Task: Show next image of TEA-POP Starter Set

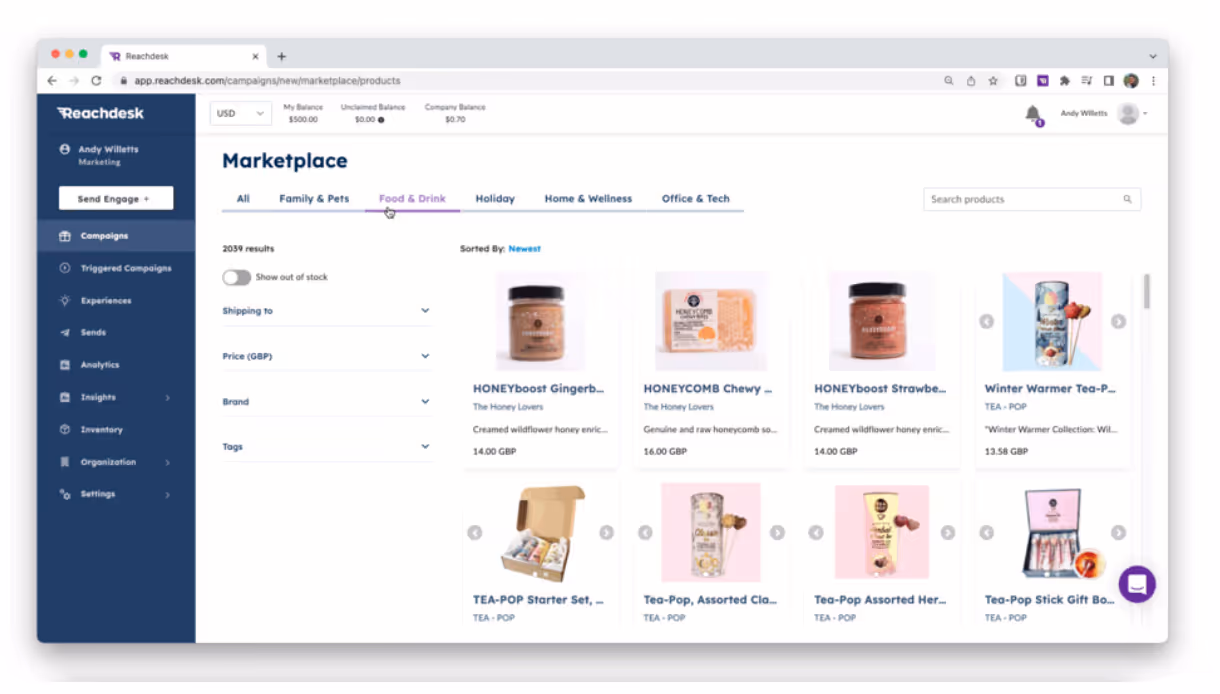Action: 606,533
